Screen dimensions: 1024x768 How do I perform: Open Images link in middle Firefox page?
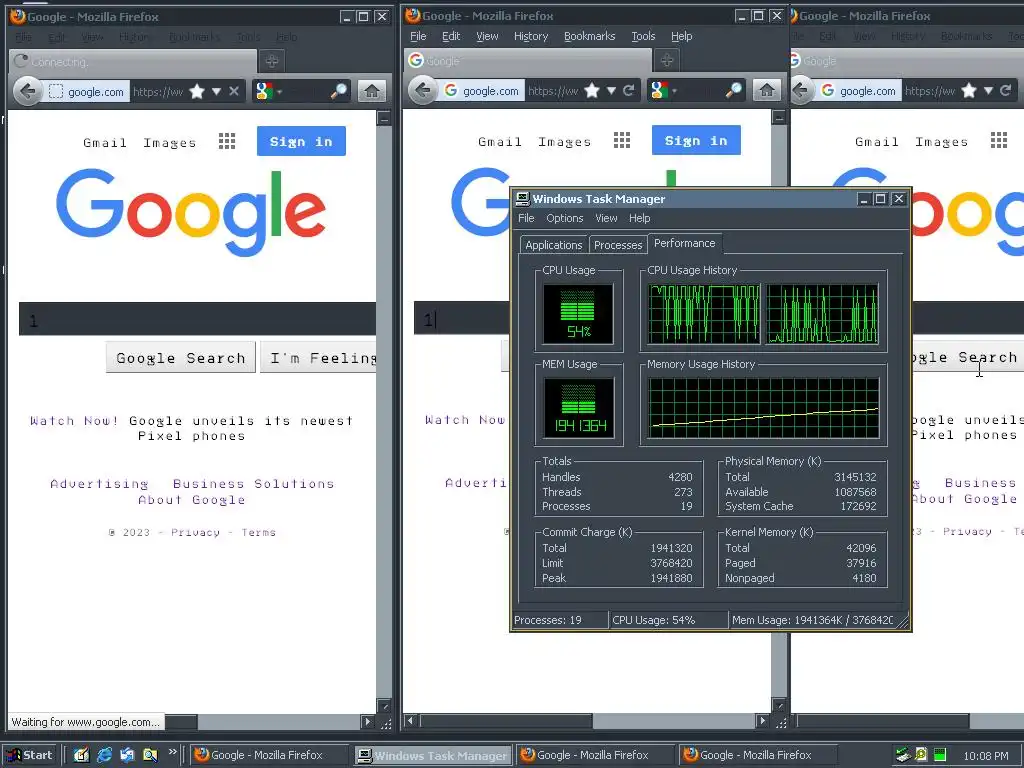click(564, 142)
